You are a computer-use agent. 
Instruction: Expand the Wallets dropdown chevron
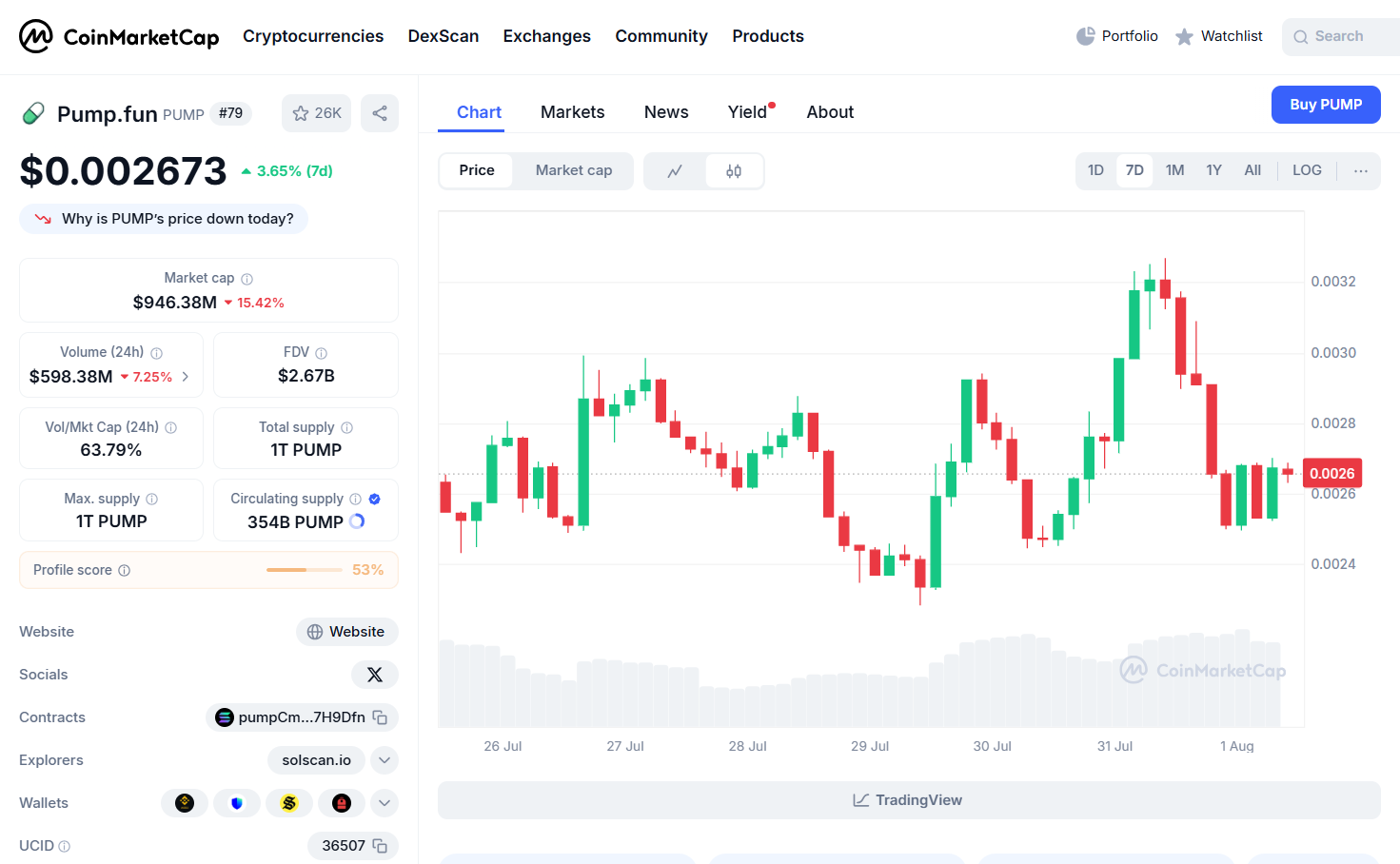(384, 803)
